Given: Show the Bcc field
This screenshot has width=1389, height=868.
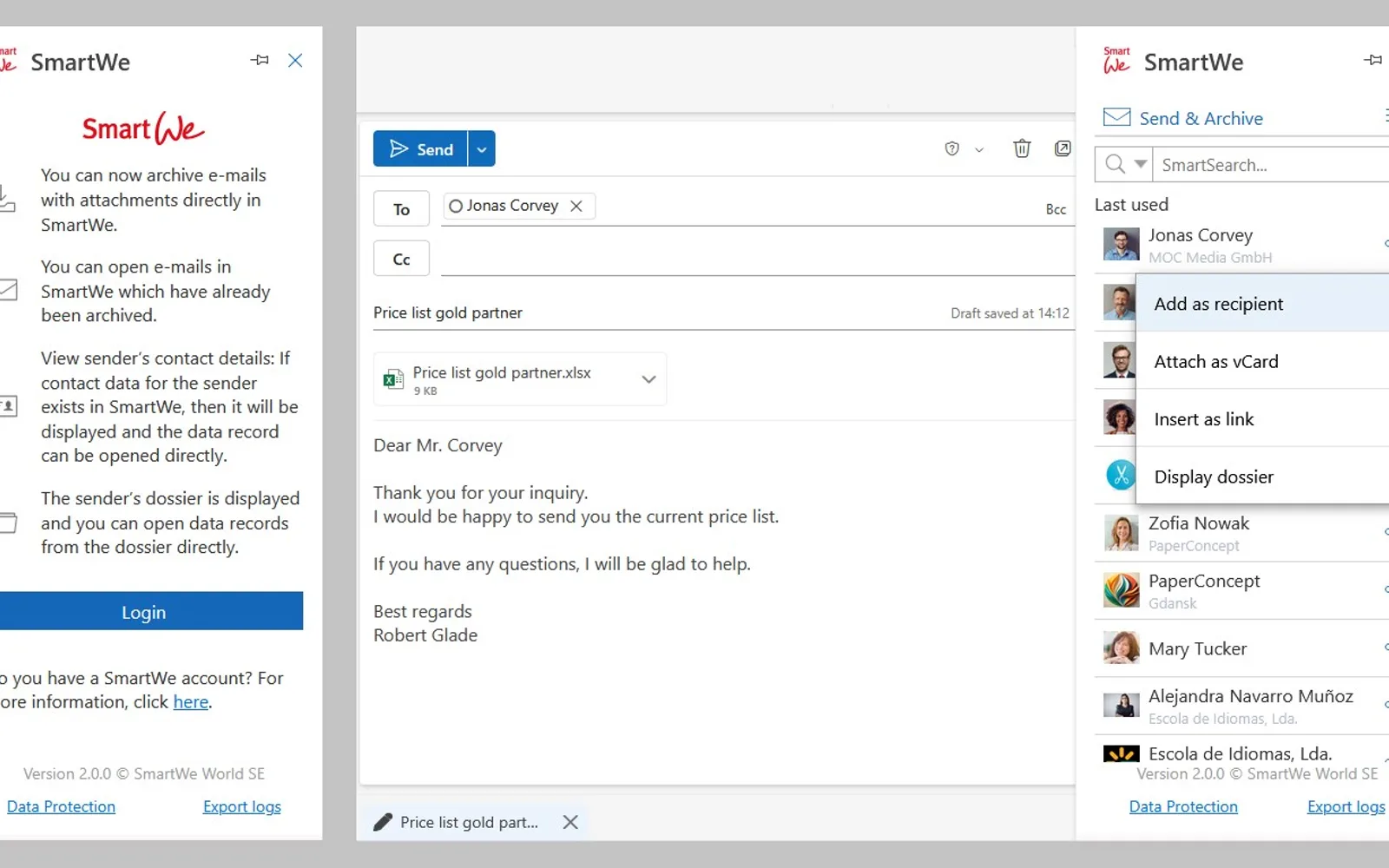Looking at the screenshot, I should (1056, 209).
